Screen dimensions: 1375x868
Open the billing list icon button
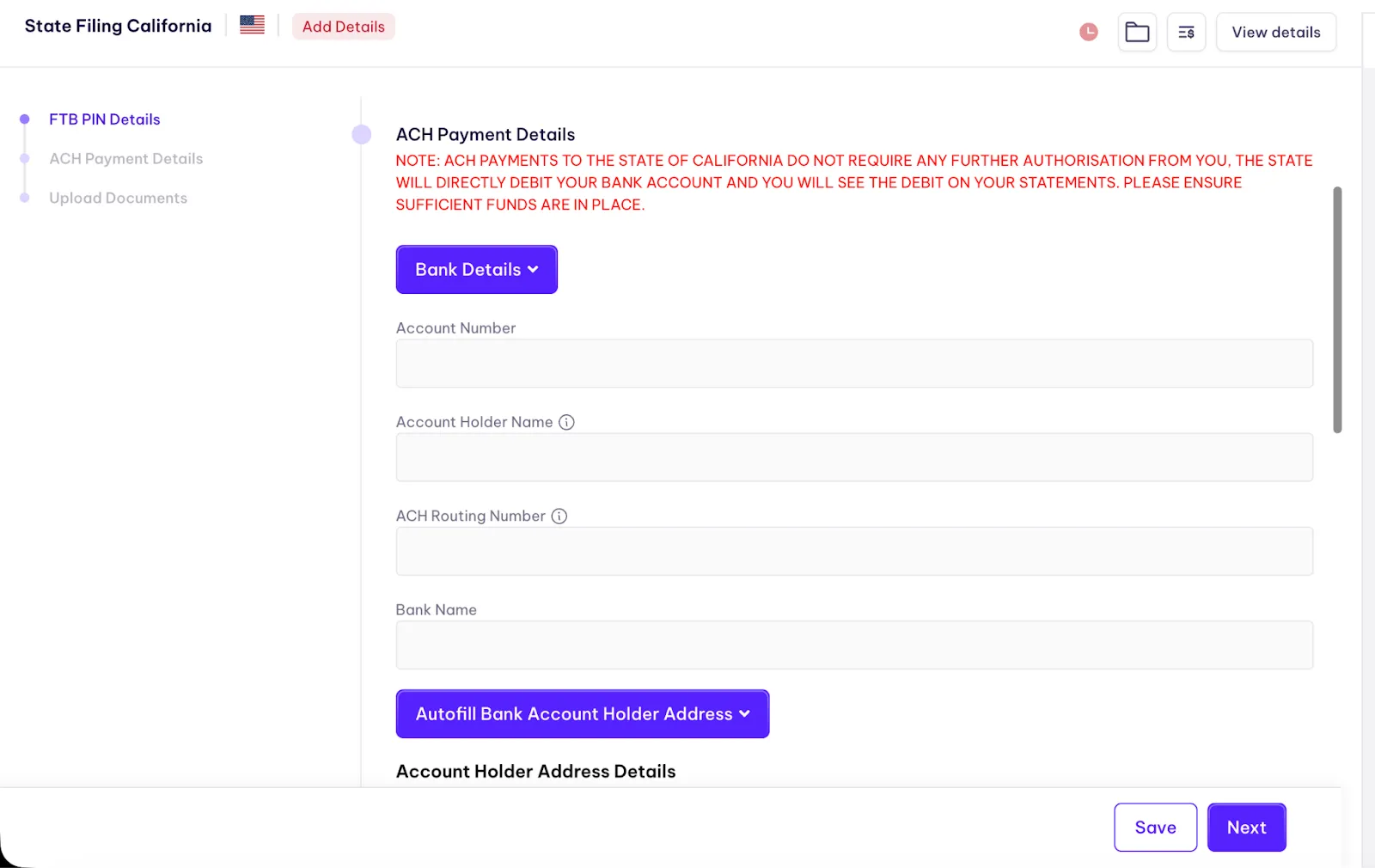click(x=1186, y=32)
